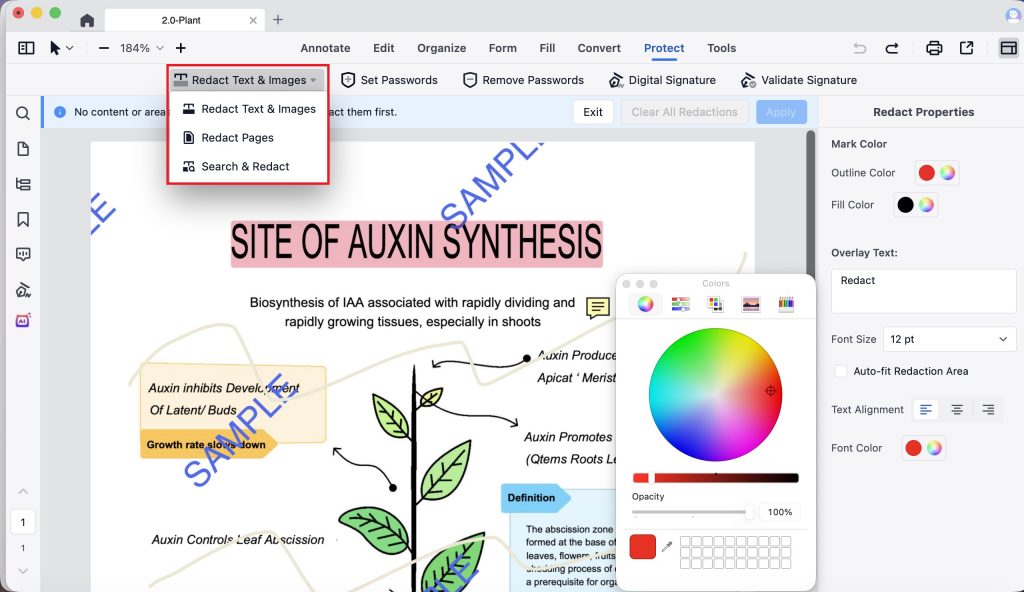
Task: Print the document
Action: tap(934, 48)
